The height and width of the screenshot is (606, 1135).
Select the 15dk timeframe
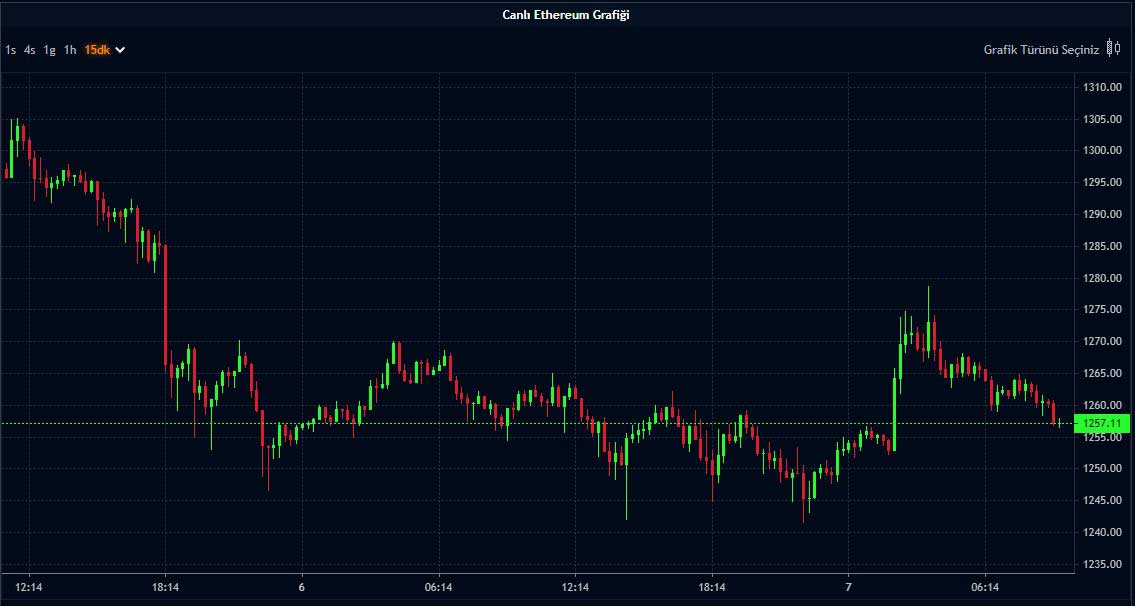tap(97, 50)
